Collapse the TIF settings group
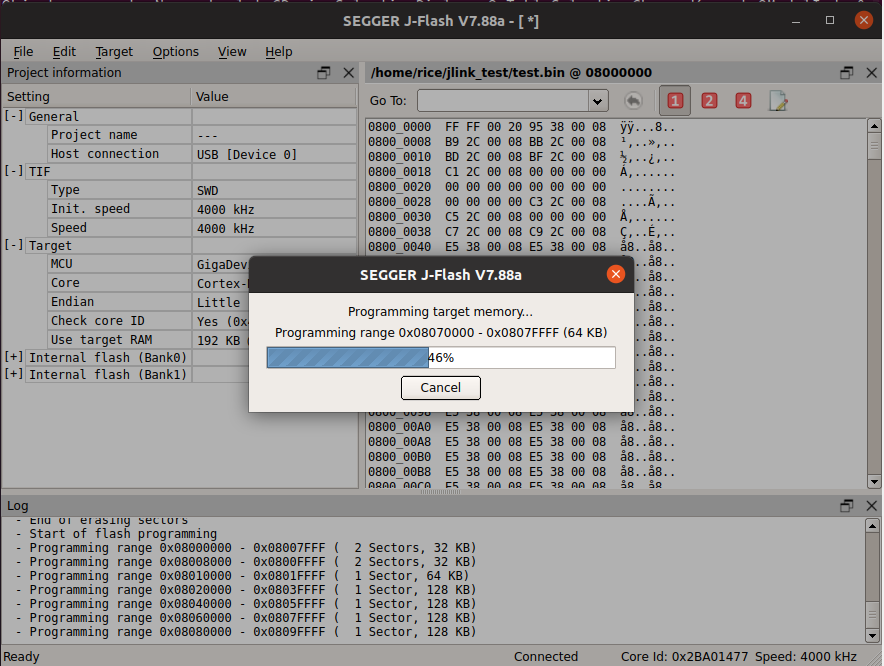884x666 pixels. (14, 171)
